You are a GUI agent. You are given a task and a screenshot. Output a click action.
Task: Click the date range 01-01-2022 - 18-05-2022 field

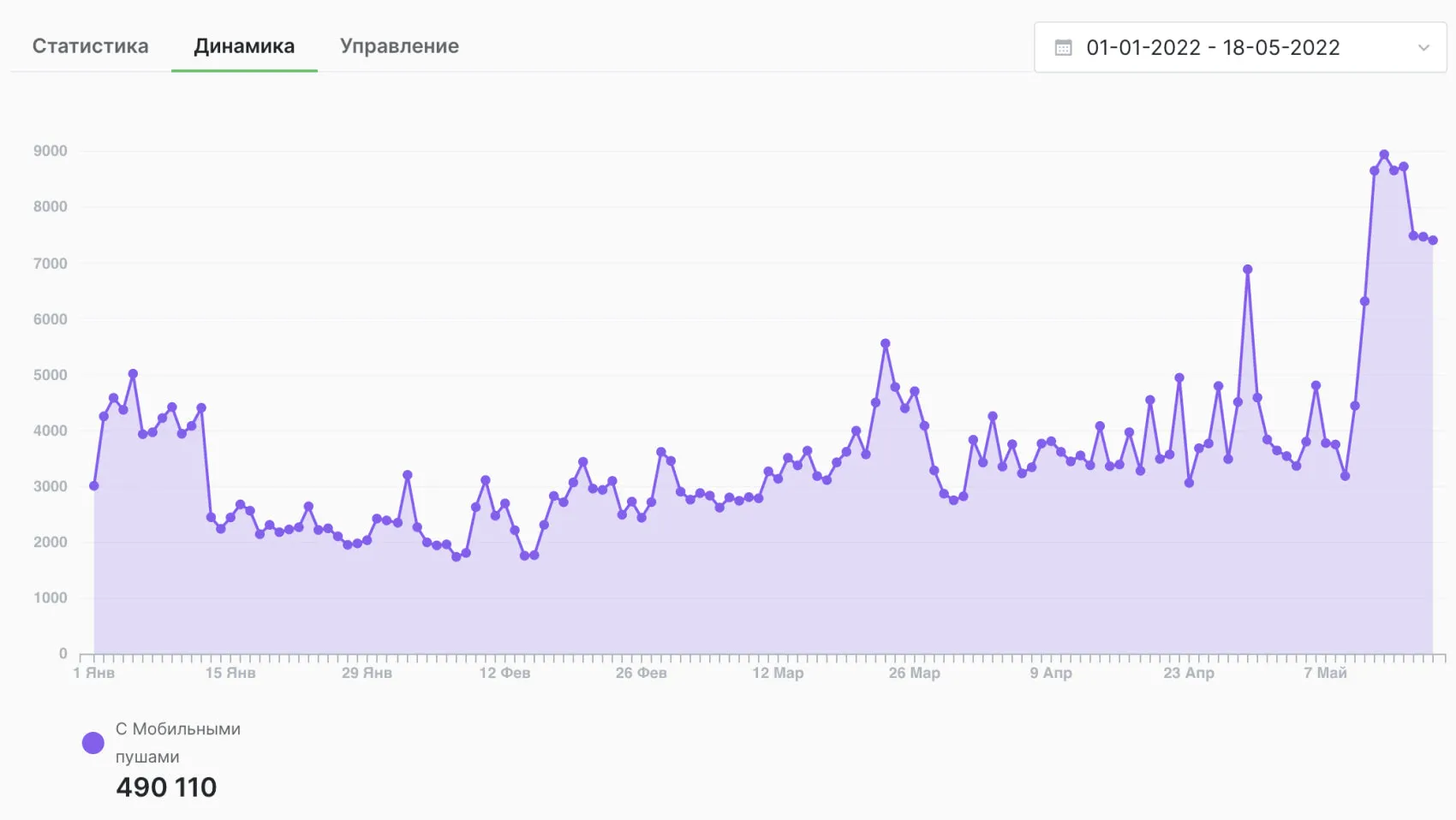point(1240,48)
